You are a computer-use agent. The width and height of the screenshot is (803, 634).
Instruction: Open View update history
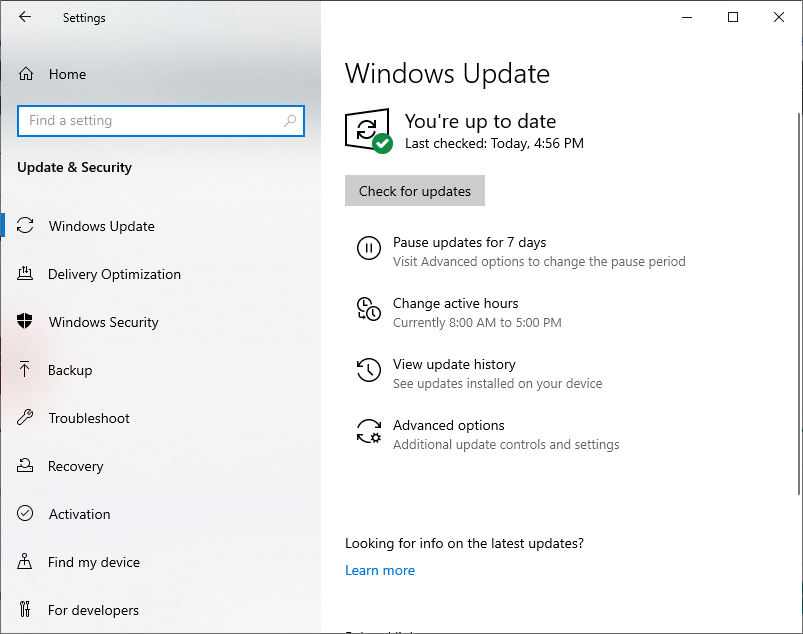tap(454, 364)
